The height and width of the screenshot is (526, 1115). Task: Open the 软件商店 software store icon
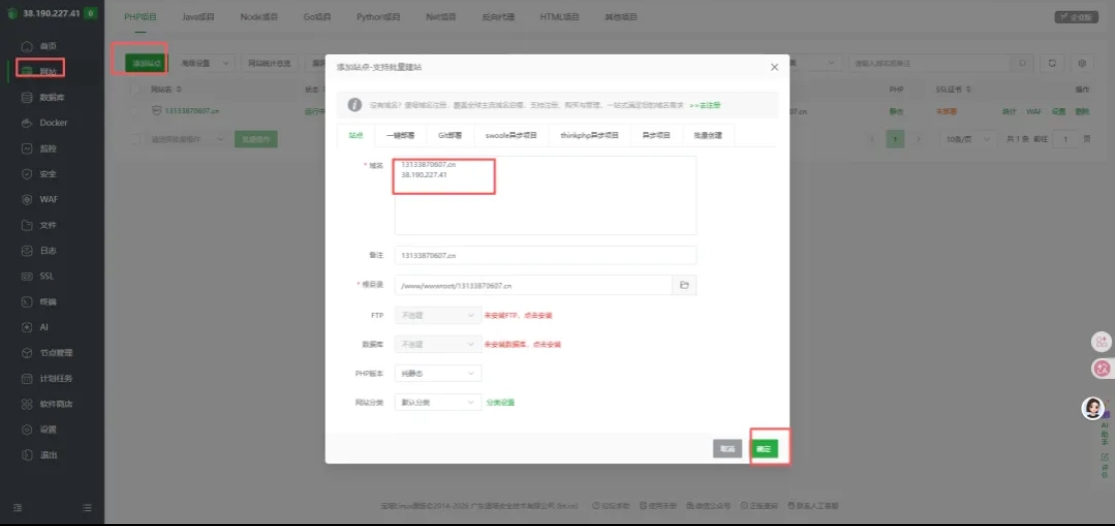[27, 404]
